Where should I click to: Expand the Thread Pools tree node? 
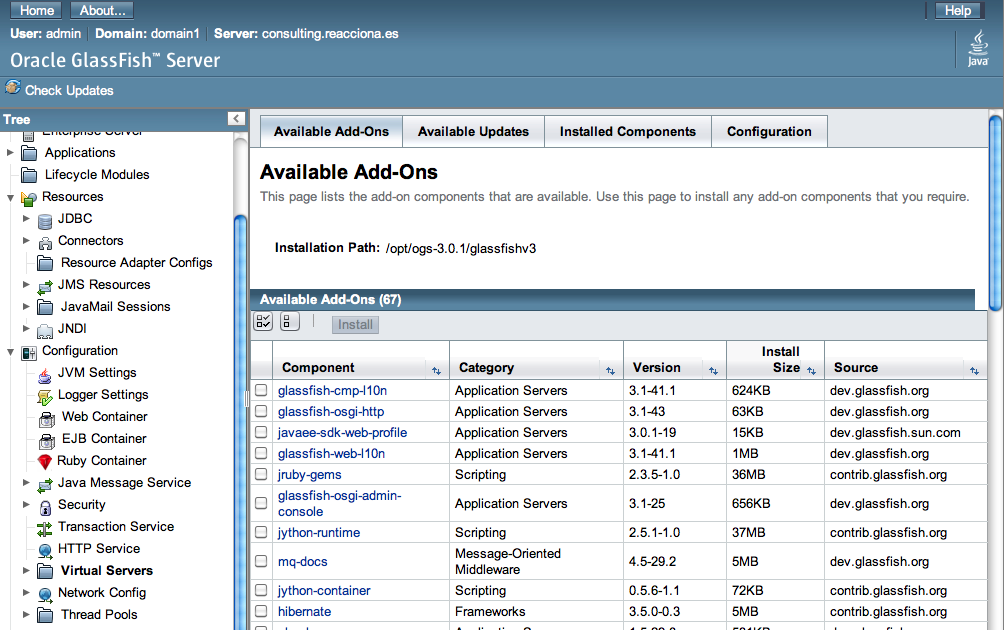[26, 615]
